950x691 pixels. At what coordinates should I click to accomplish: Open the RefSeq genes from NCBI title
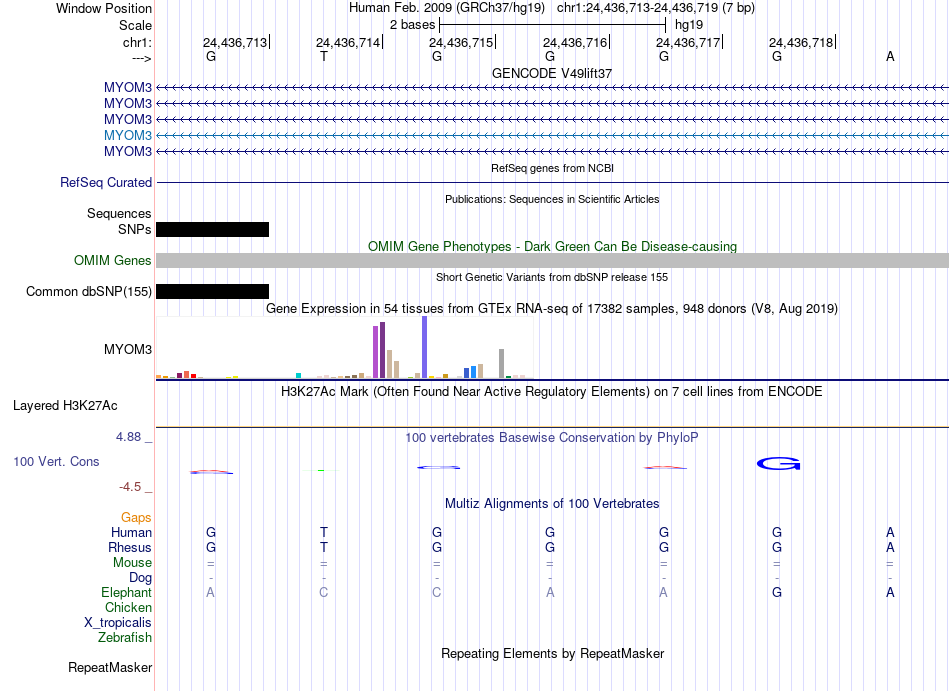click(x=552, y=168)
